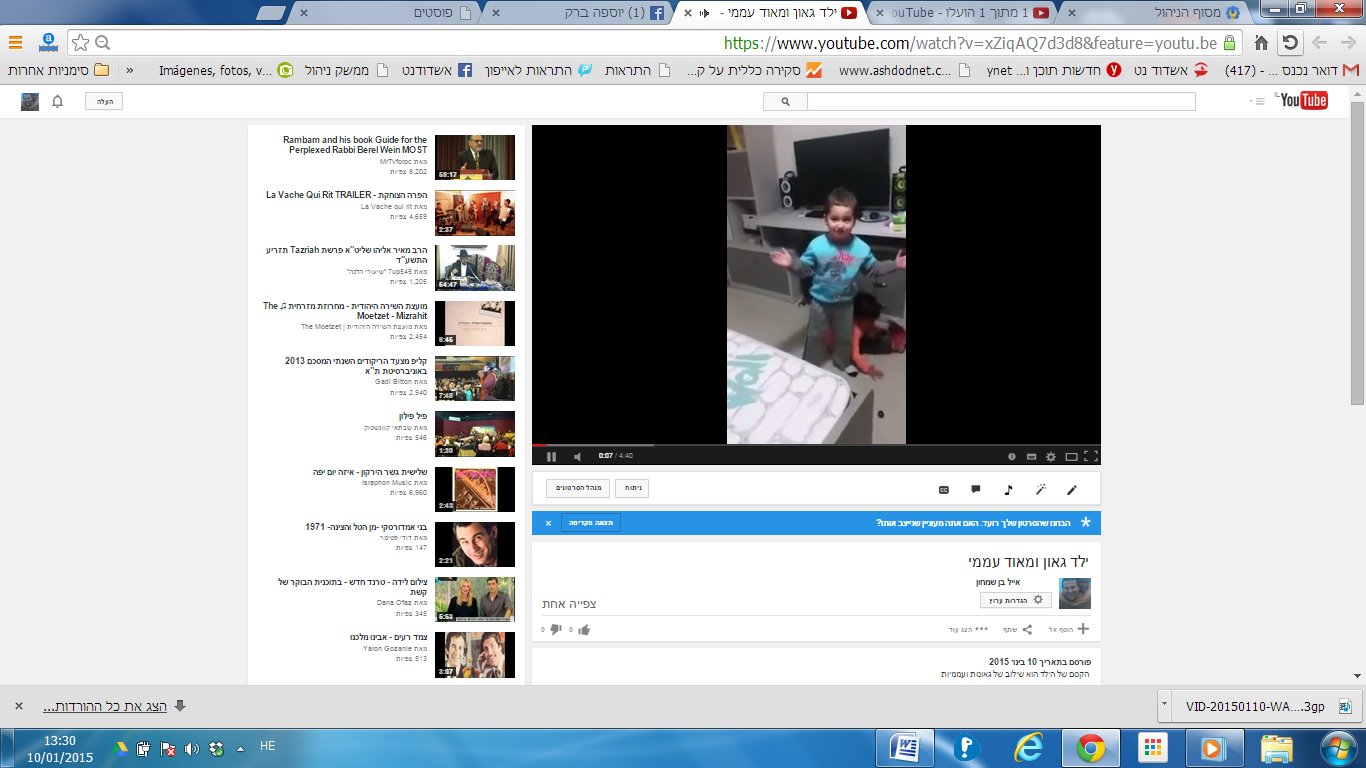Viewport: 1366px width, 768px height.
Task: Expand the 'הוסף אל' add-to menu
Action: [1069, 630]
